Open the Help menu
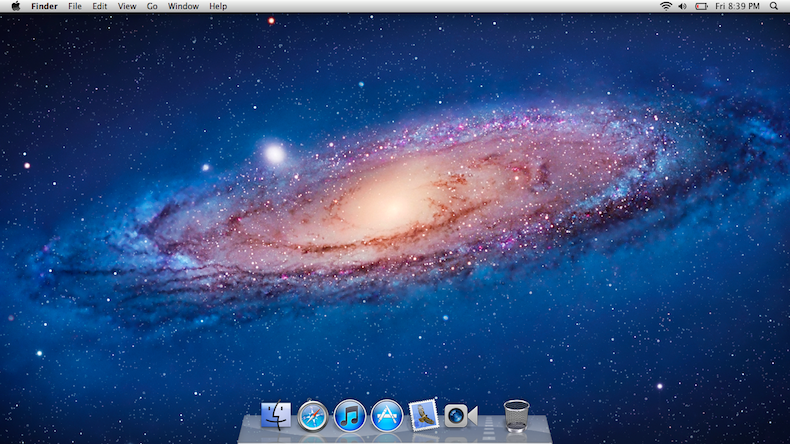The image size is (790, 444). [x=218, y=6]
